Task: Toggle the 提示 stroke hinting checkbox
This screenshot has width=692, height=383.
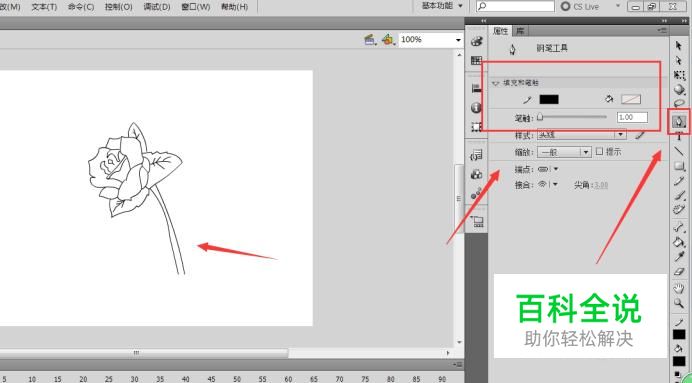Action: (599, 151)
